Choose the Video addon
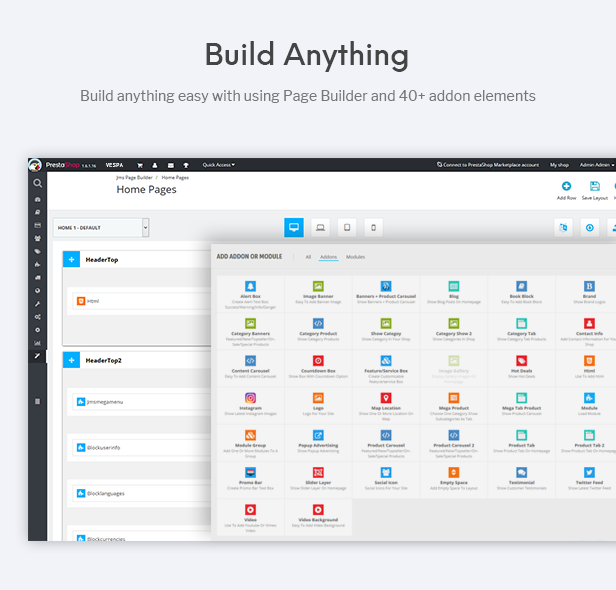 coord(250,518)
